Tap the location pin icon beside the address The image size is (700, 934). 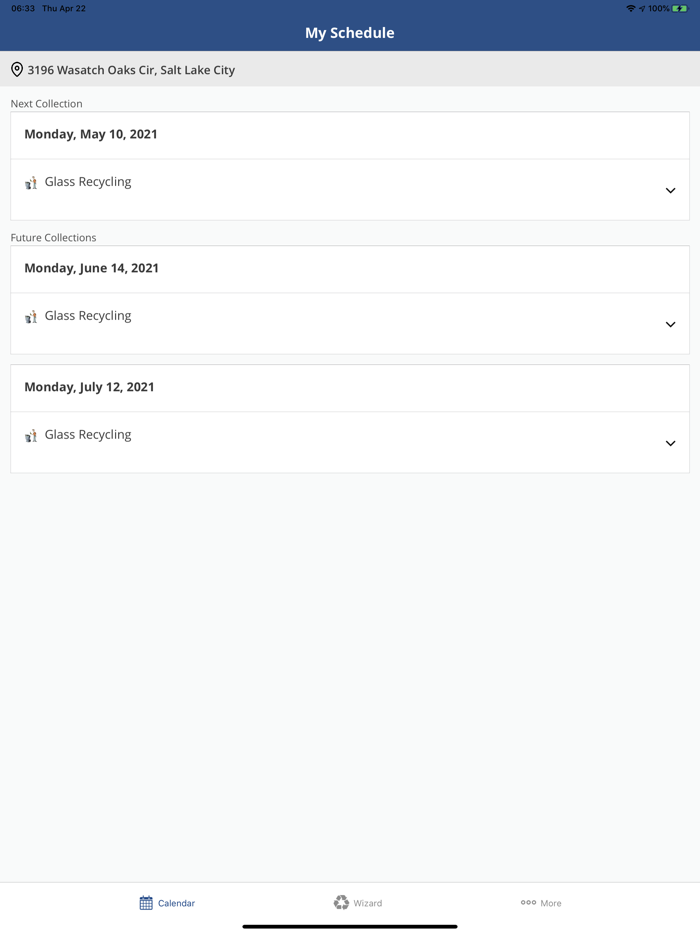coord(17,70)
